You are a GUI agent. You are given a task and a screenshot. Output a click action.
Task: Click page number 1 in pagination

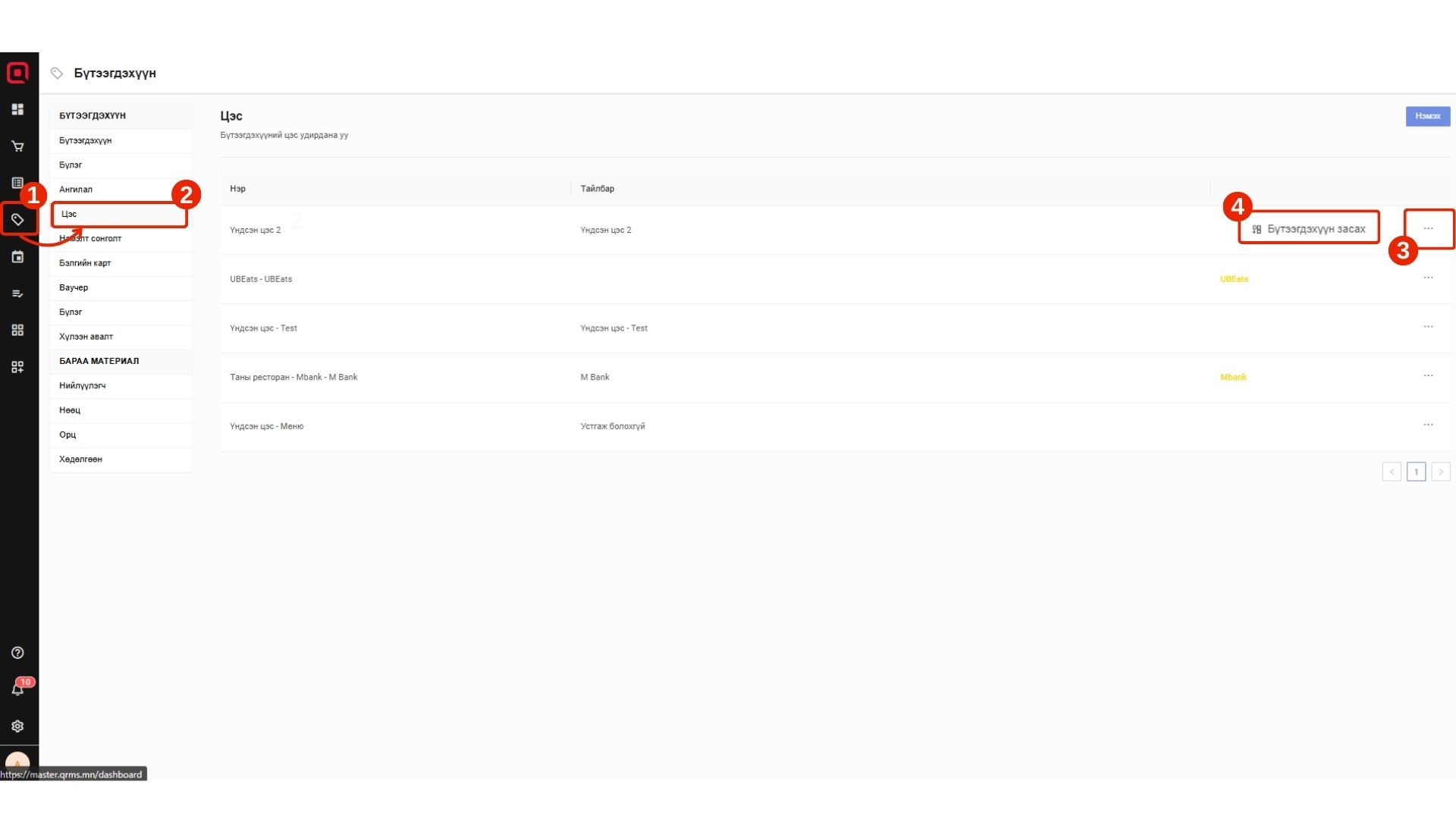coord(1416,472)
